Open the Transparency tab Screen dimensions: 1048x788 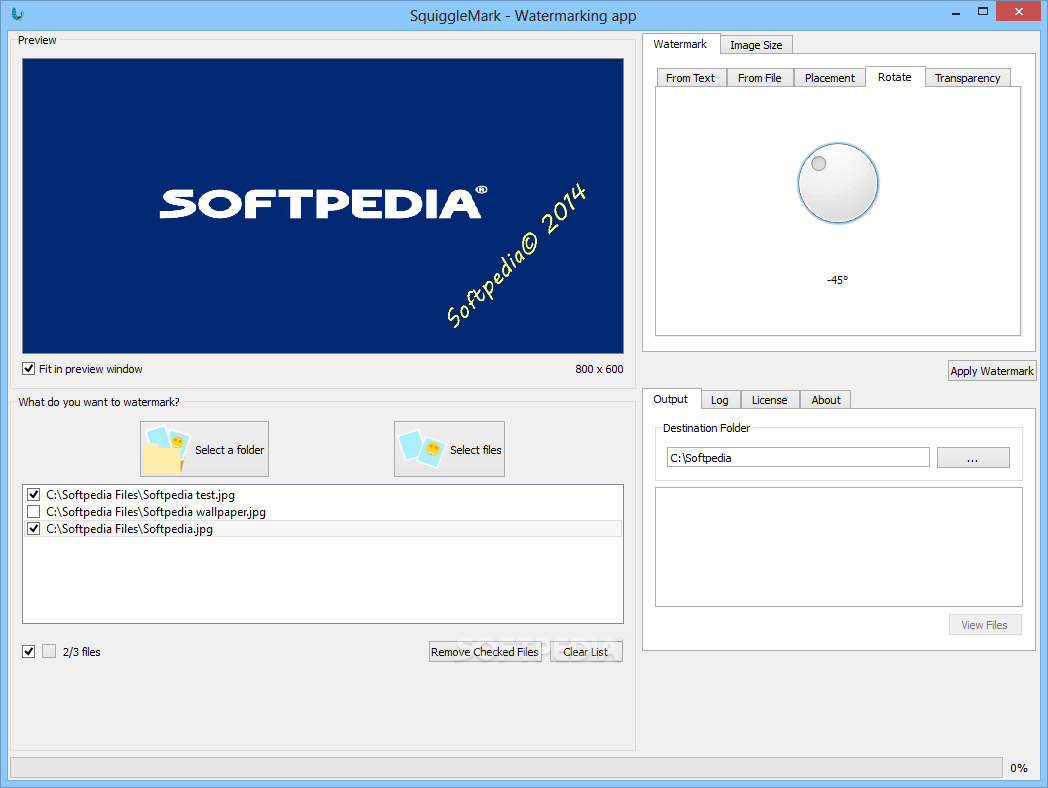pyautogui.click(x=967, y=78)
